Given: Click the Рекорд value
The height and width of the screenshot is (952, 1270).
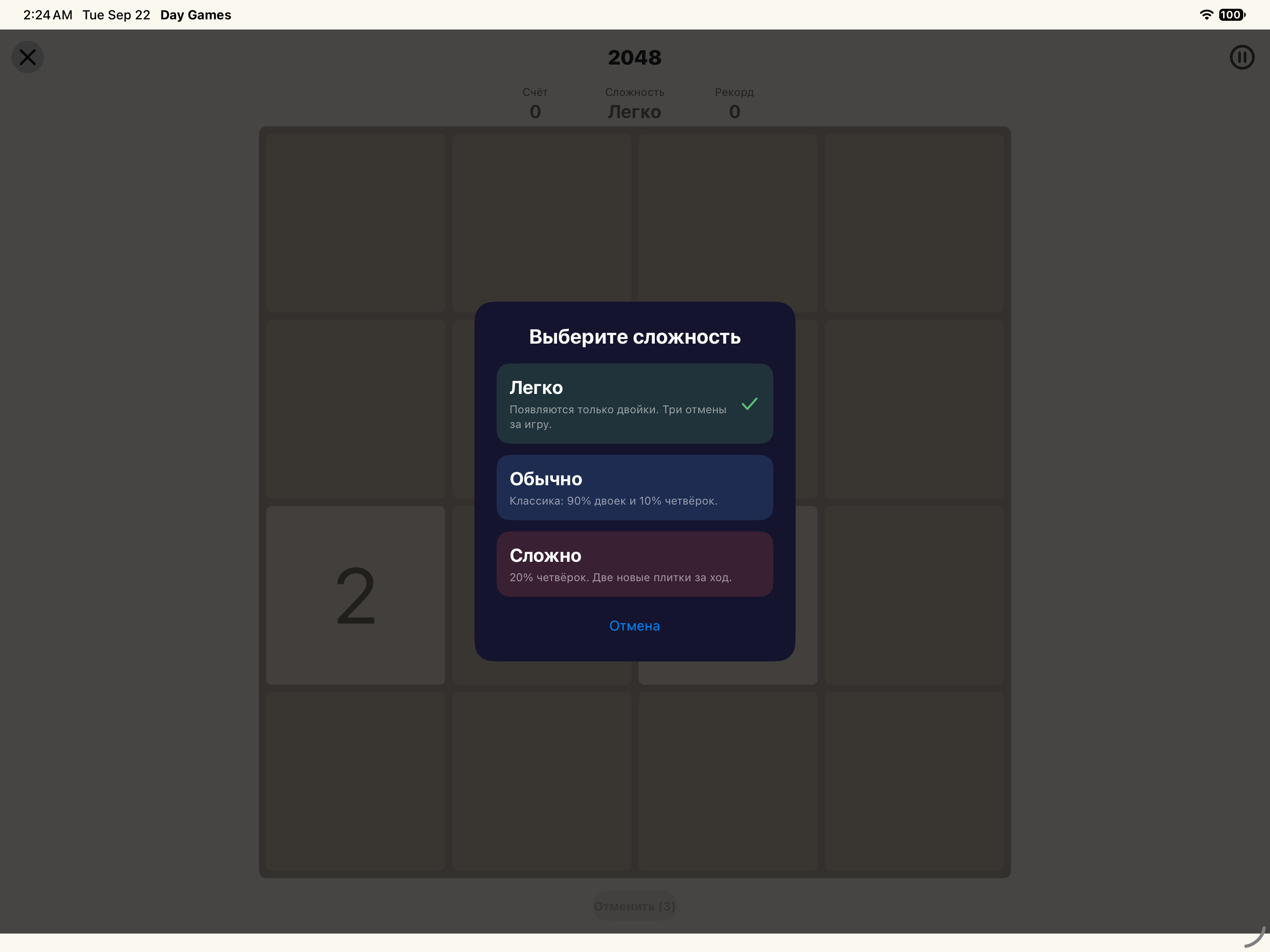Looking at the screenshot, I should pos(734,111).
